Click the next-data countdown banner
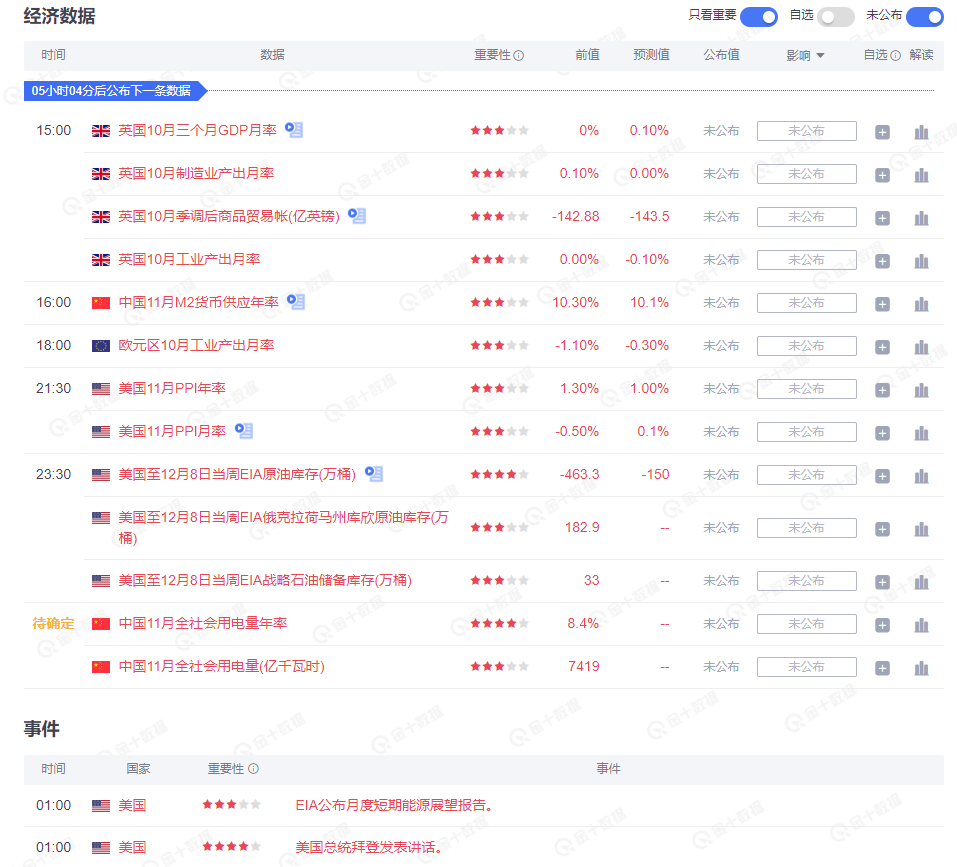The height and width of the screenshot is (867, 957). [x=112, y=90]
